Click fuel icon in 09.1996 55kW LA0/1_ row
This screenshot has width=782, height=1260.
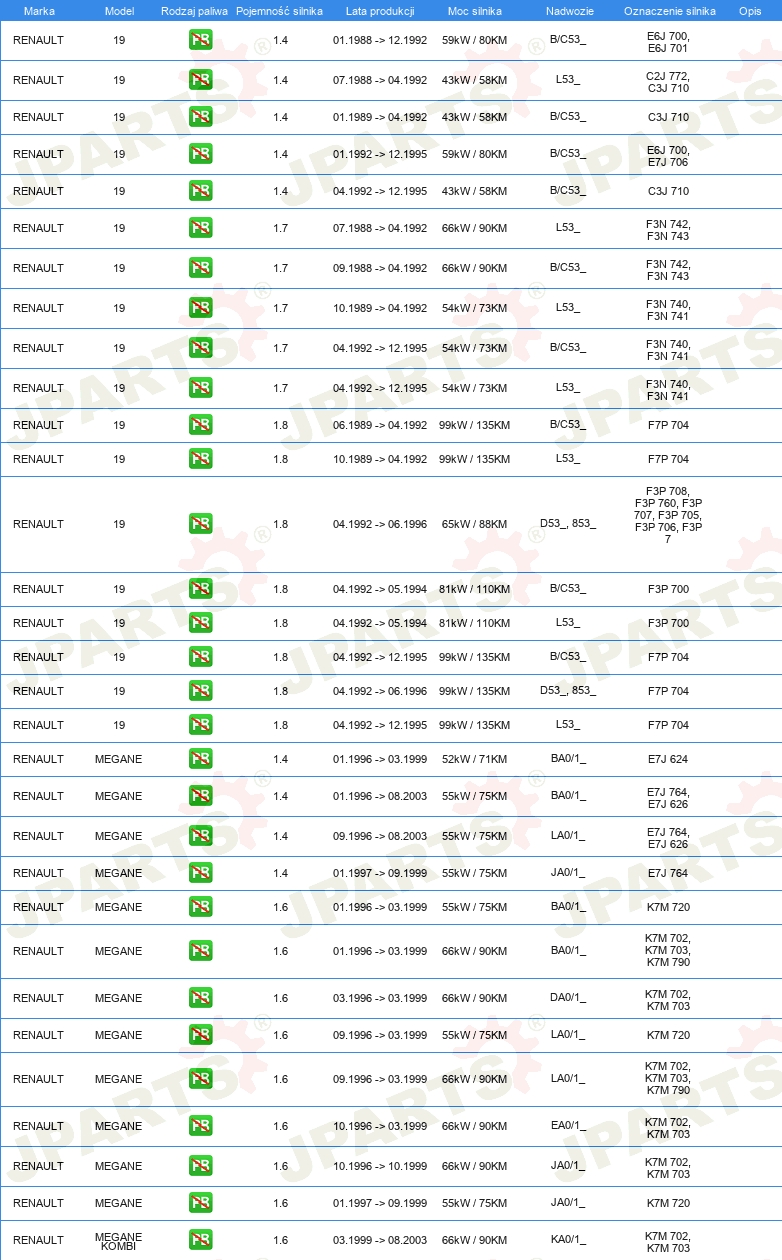point(200,1035)
